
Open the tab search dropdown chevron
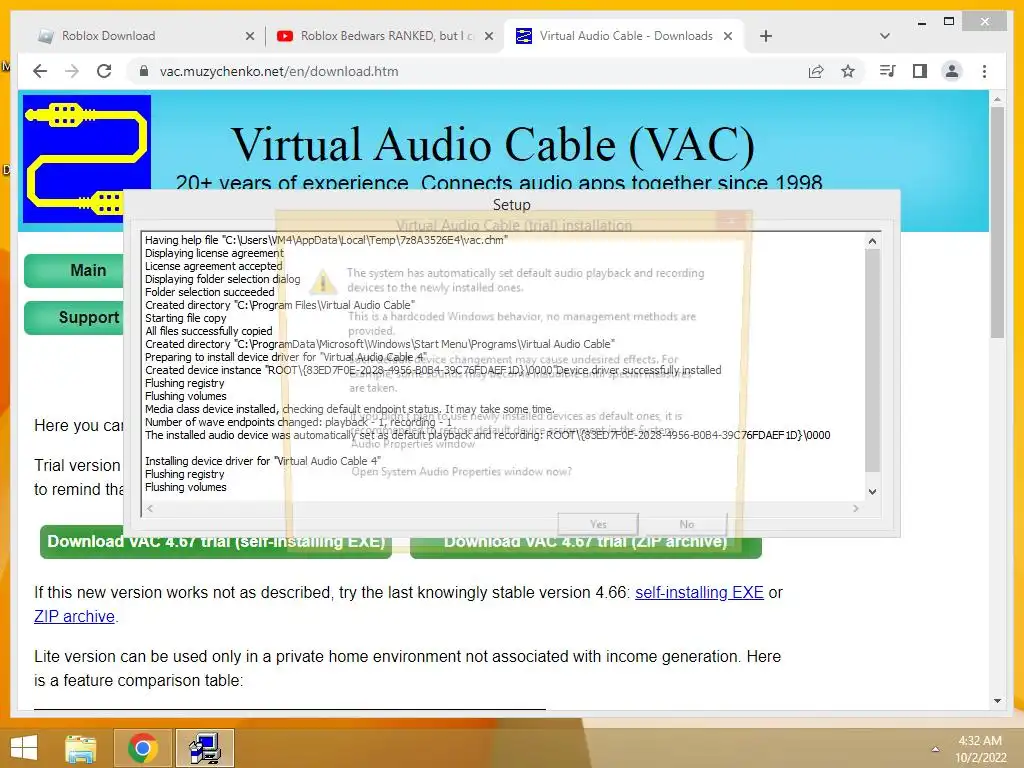pyautogui.click(x=885, y=37)
